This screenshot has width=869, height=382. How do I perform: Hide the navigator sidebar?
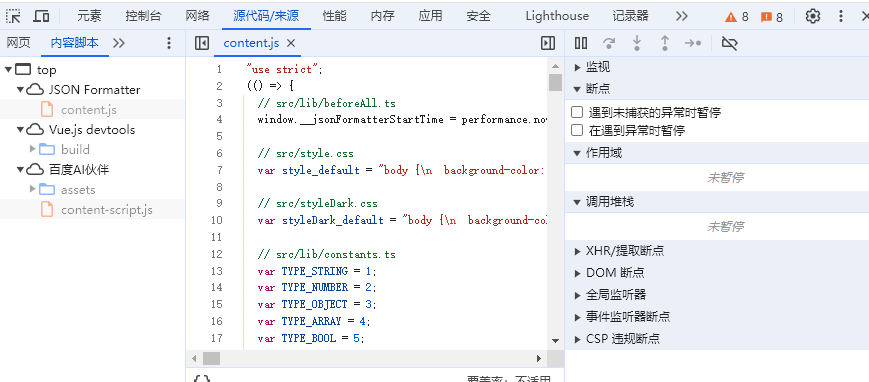click(x=202, y=43)
